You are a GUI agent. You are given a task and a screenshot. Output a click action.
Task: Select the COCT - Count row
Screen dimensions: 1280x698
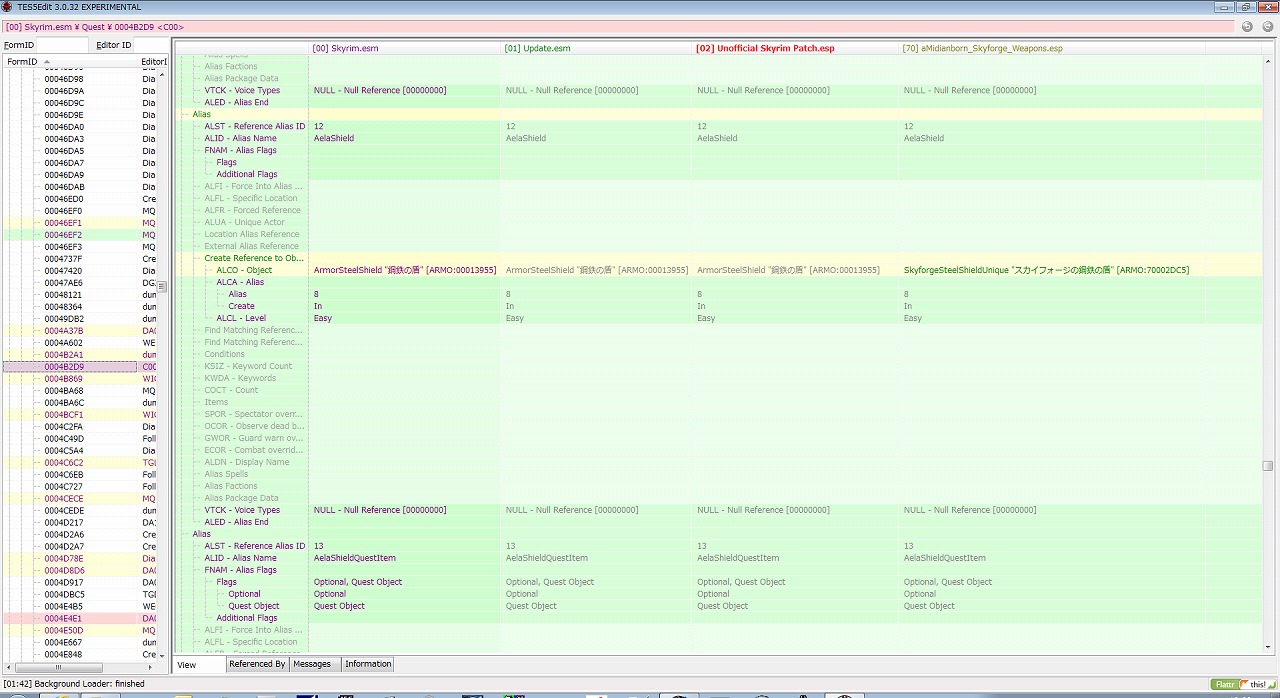click(231, 390)
